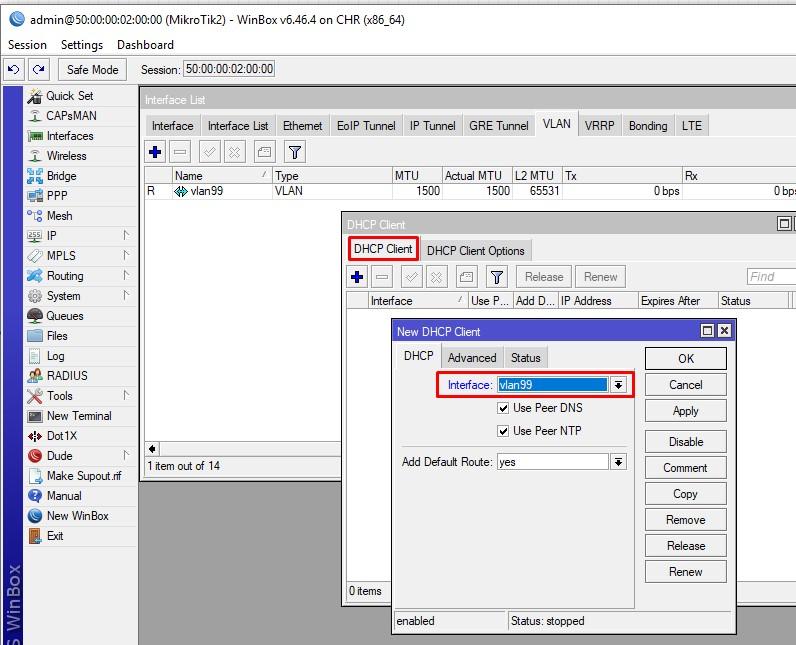
Task: Click enable checkmark icon in DHCP Client window
Action: (x=412, y=277)
